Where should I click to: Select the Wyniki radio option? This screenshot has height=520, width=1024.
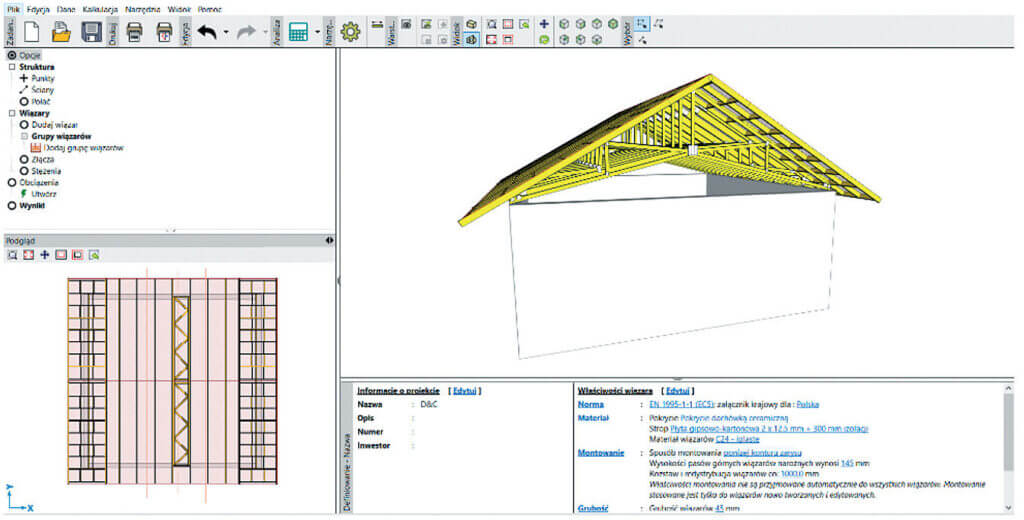[x=12, y=205]
